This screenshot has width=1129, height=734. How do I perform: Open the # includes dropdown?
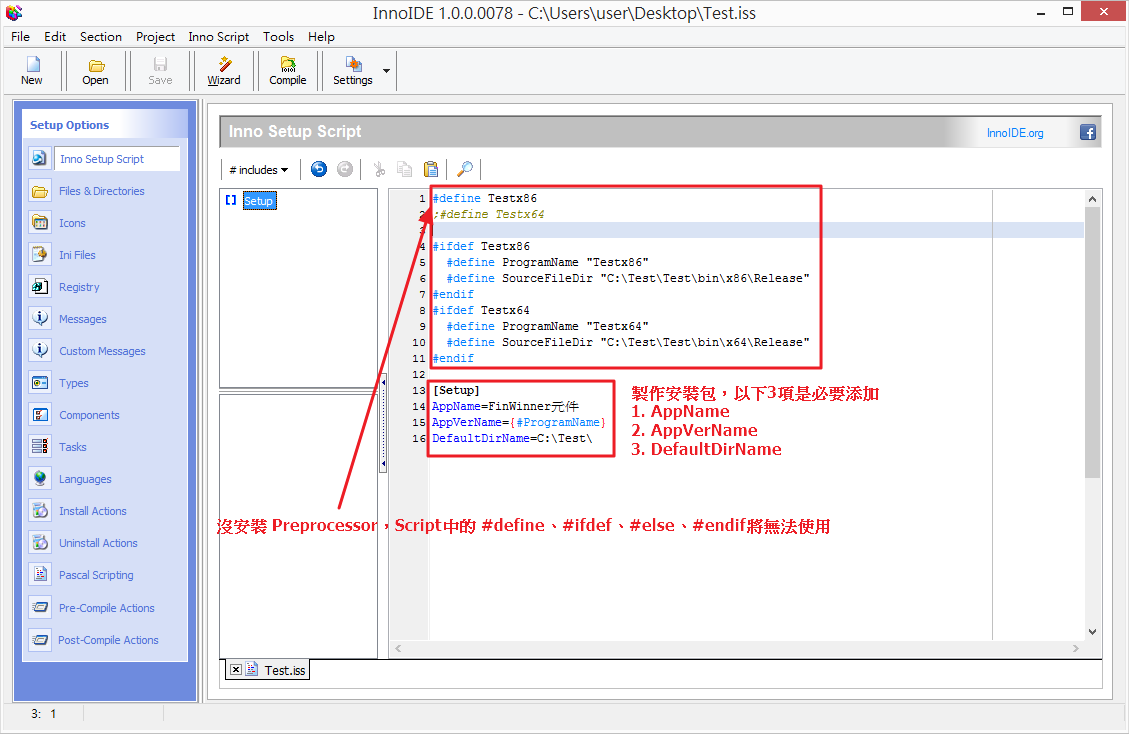[258, 169]
